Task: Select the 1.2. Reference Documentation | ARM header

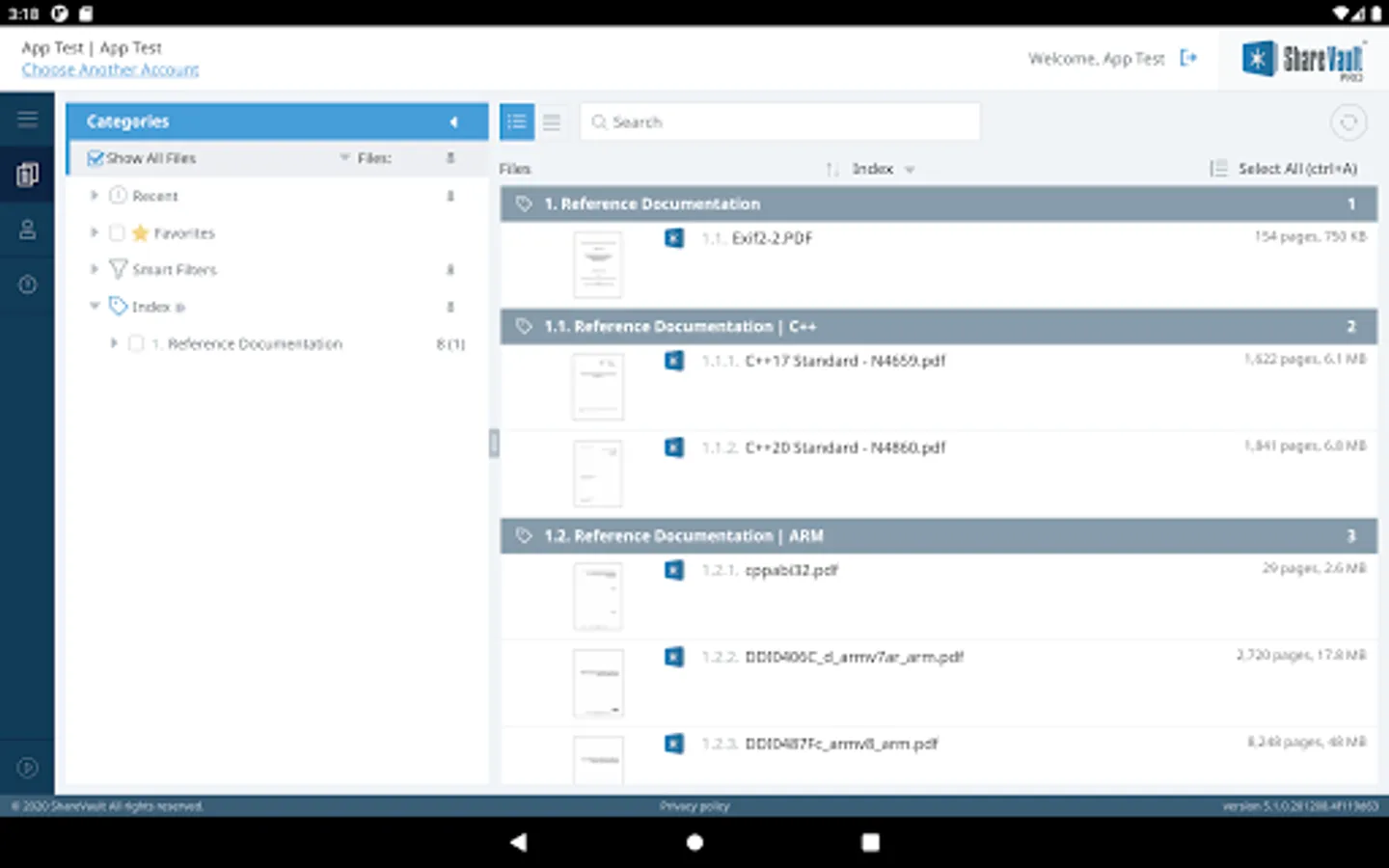Action: (939, 535)
